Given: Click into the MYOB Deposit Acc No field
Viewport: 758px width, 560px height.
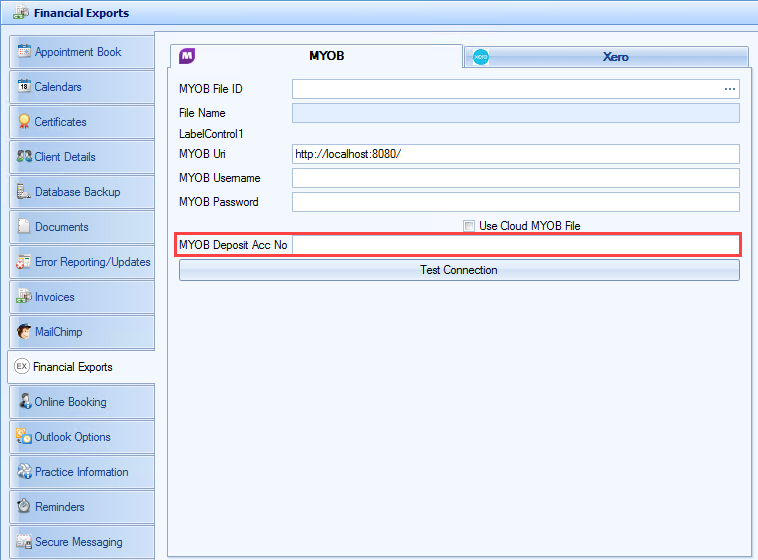Looking at the screenshot, I should click(x=516, y=245).
